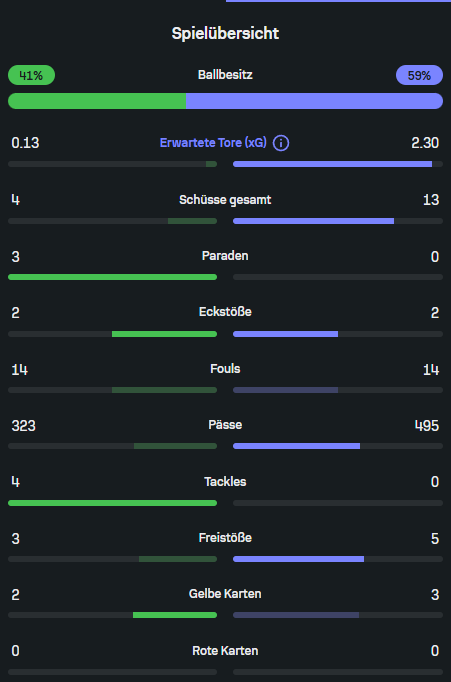Click the 59% possession badge
451x682 pixels.
click(419, 75)
